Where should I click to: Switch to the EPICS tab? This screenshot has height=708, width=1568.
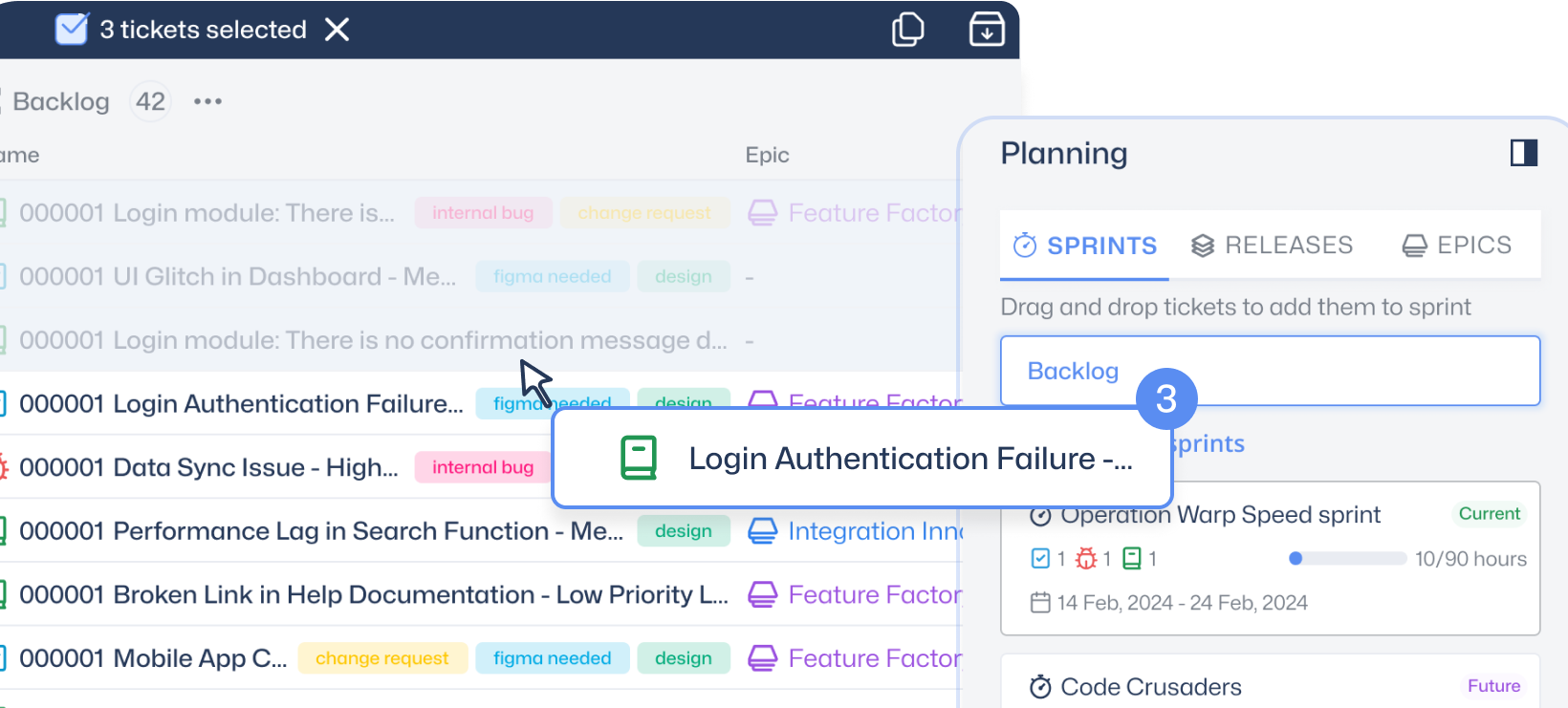pos(1456,246)
